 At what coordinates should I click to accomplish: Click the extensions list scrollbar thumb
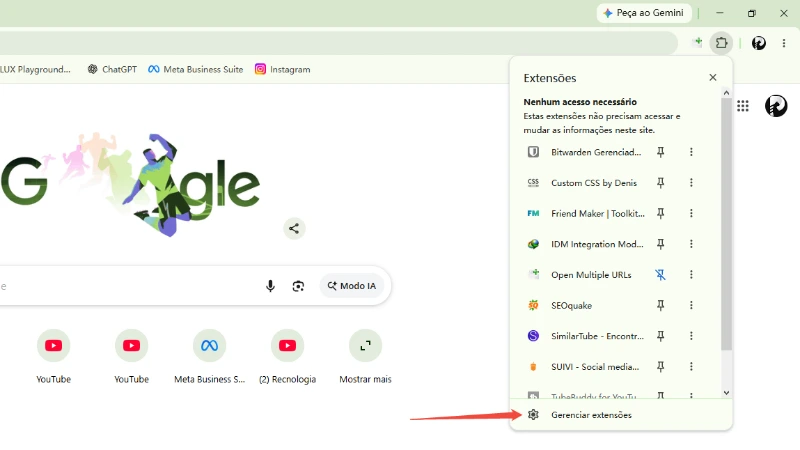click(727, 224)
